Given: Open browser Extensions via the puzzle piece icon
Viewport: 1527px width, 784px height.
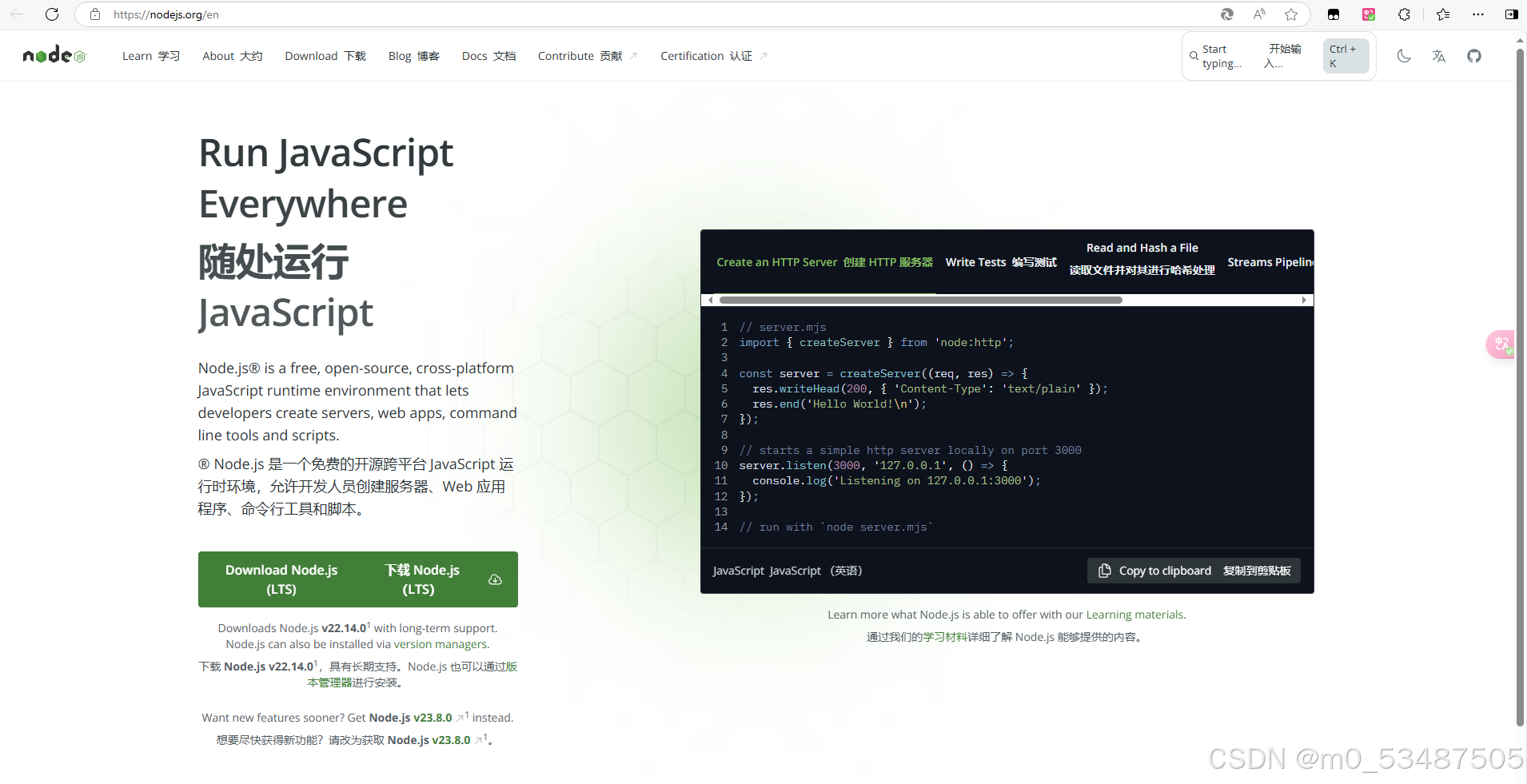Looking at the screenshot, I should pos(1404,14).
